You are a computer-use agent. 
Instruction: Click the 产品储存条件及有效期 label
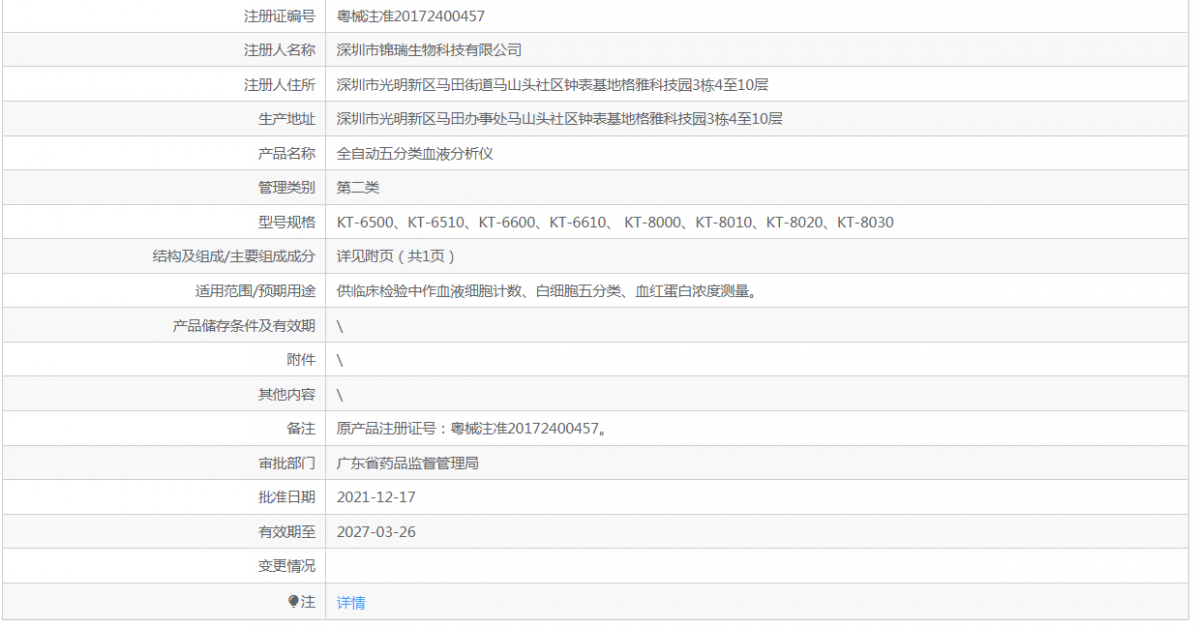tap(244, 325)
